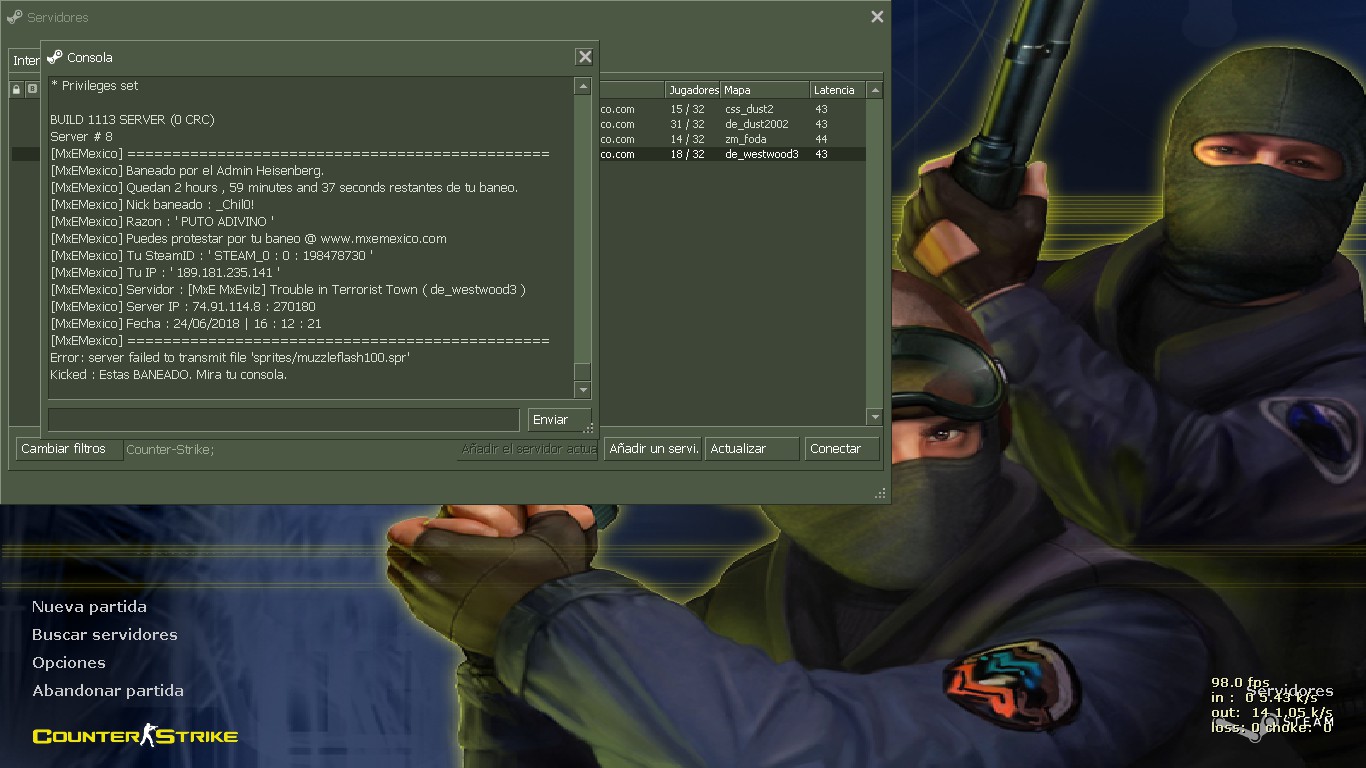The image size is (1366, 768).
Task: Close the Consola window
Action: [585, 57]
